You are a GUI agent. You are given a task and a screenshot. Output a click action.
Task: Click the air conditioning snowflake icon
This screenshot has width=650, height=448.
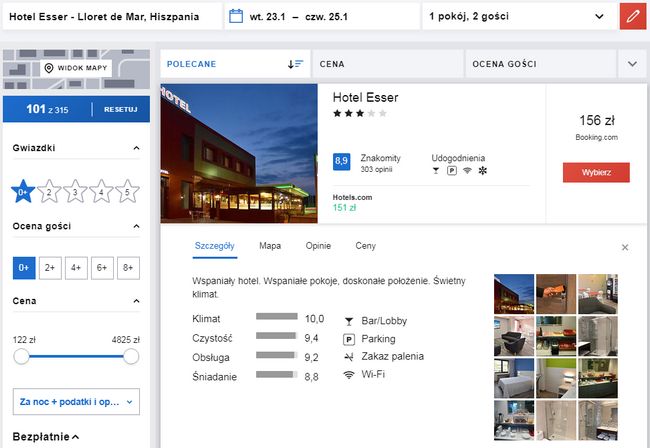(483, 170)
